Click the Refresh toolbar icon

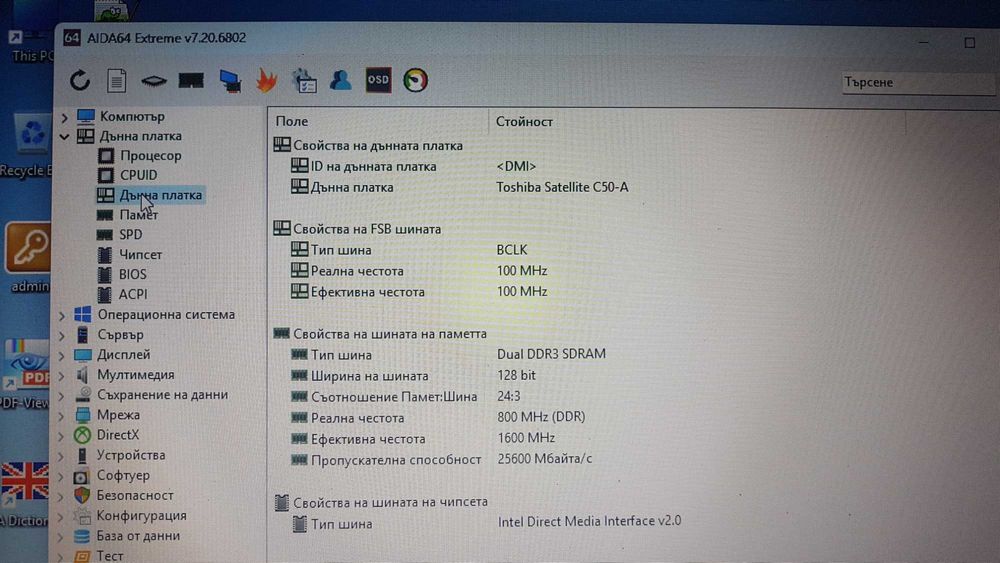pos(80,81)
